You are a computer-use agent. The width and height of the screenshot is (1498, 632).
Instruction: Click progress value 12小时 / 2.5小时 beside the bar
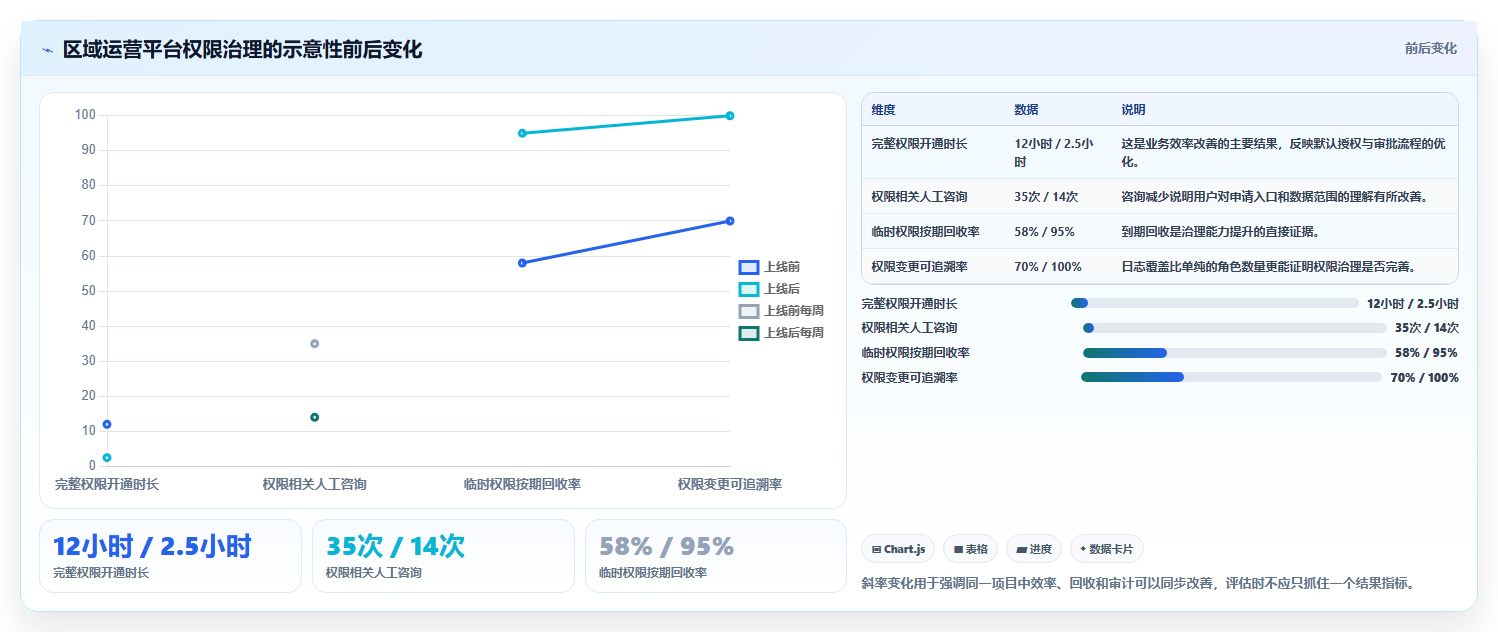(1413, 304)
